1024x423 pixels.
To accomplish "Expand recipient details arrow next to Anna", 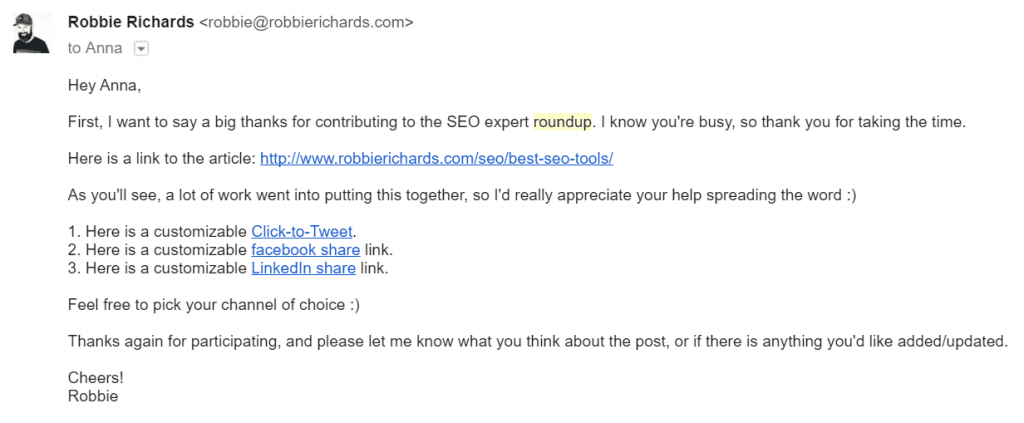I will click(x=141, y=48).
